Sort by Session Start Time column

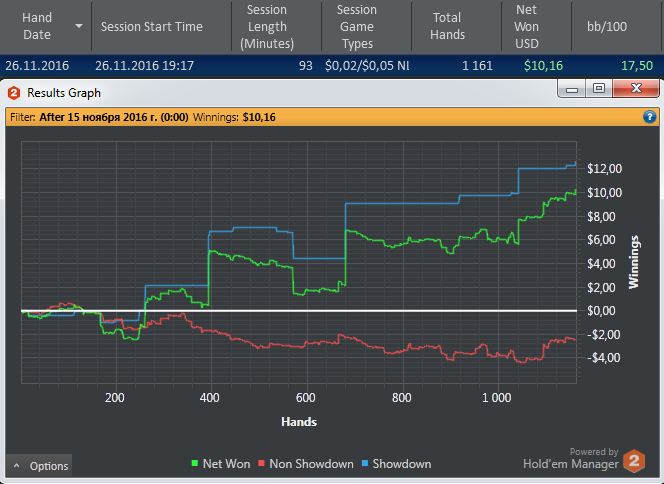click(161, 26)
